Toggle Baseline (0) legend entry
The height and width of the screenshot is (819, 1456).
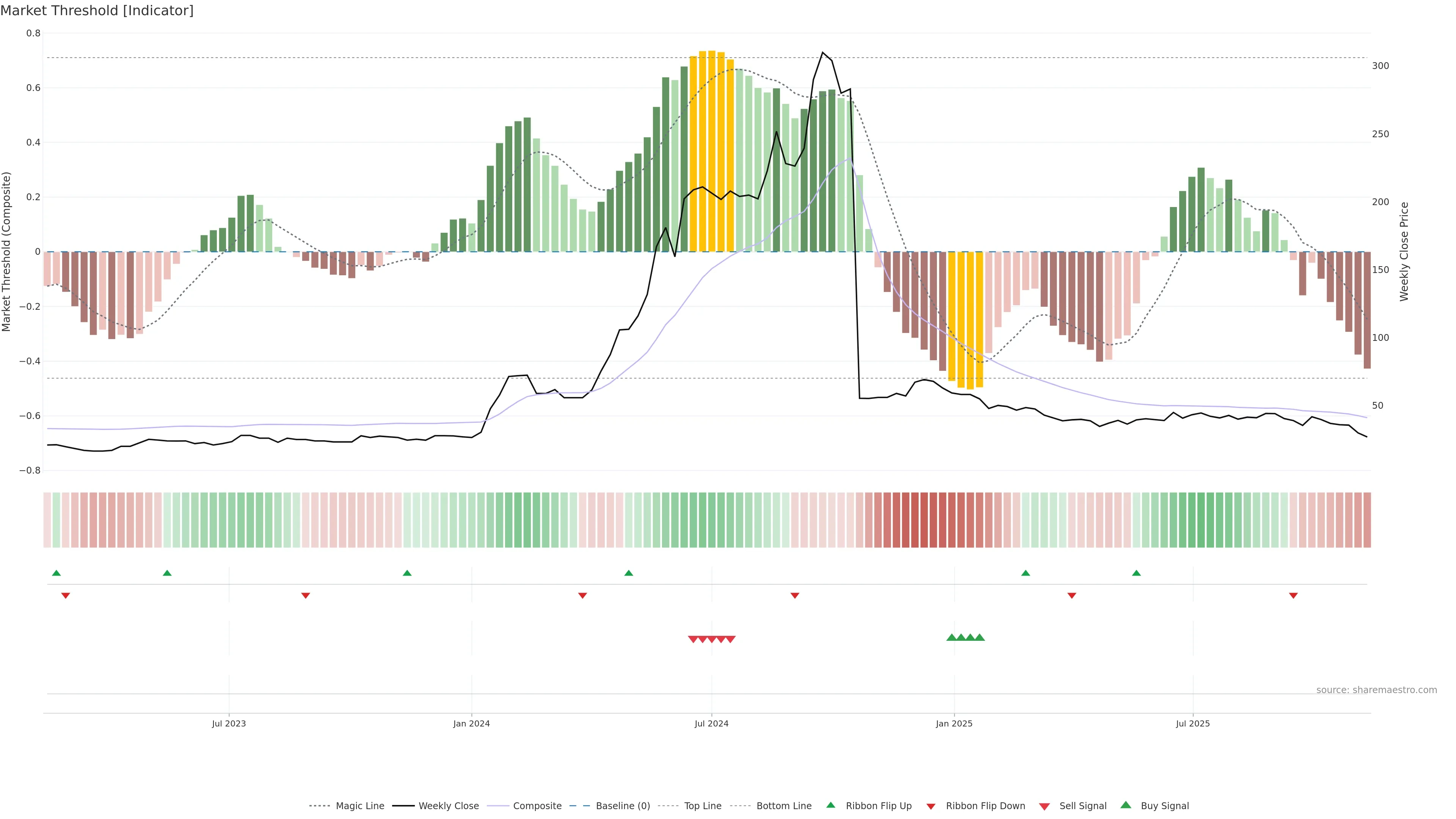click(623, 806)
